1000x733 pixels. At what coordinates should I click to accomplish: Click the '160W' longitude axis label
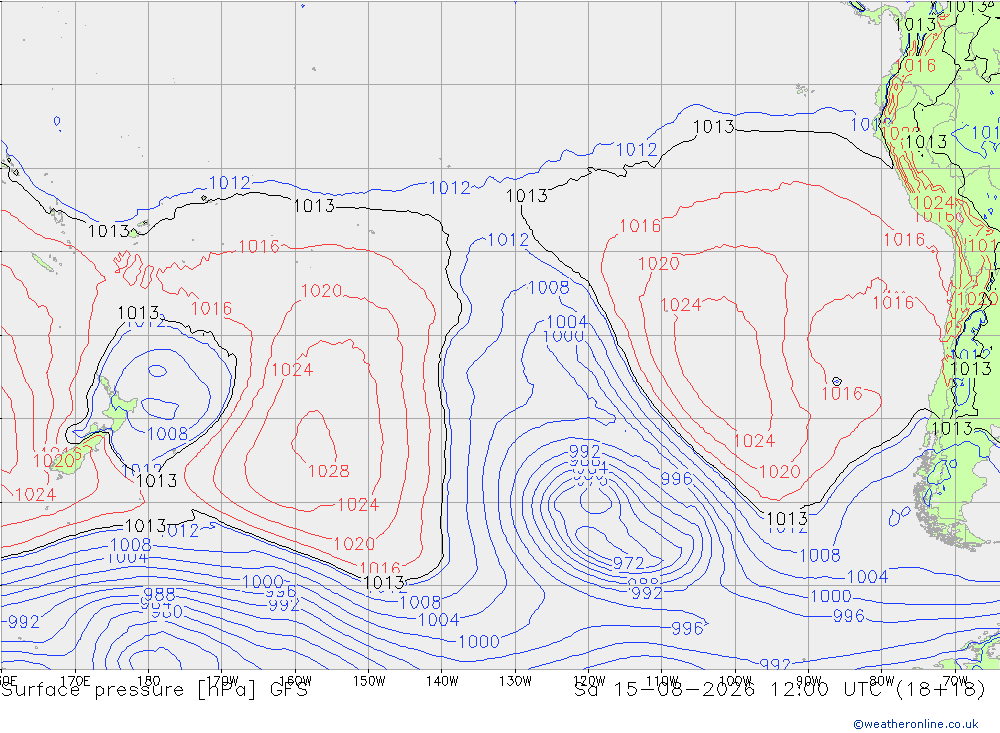coord(295,681)
